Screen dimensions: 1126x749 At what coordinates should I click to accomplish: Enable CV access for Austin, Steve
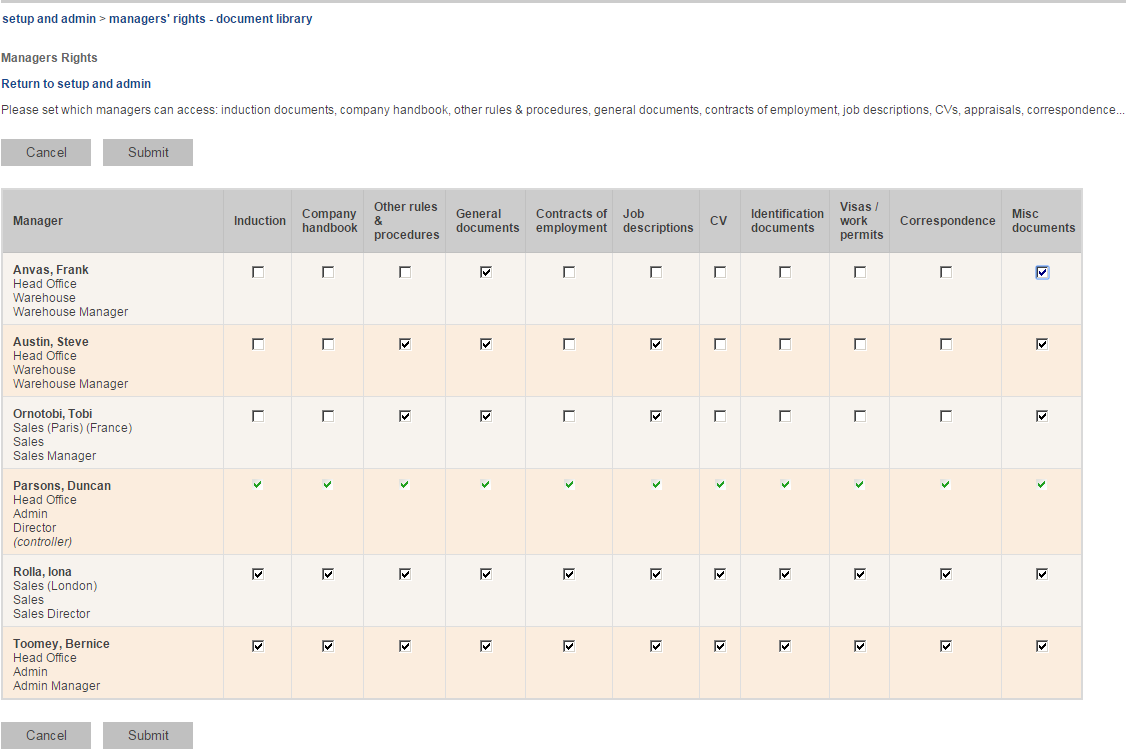pos(720,344)
